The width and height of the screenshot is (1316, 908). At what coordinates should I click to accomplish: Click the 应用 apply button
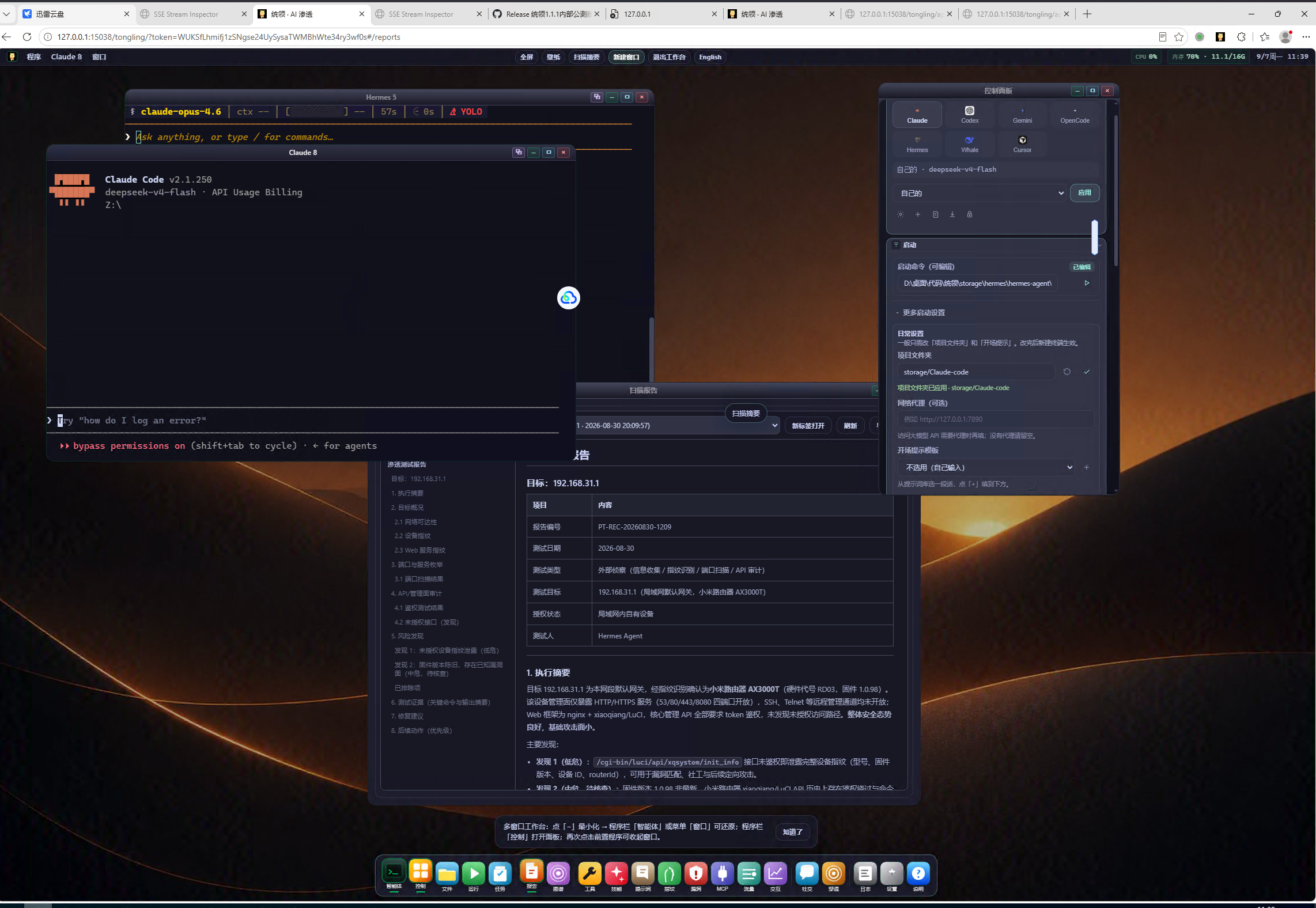1084,192
